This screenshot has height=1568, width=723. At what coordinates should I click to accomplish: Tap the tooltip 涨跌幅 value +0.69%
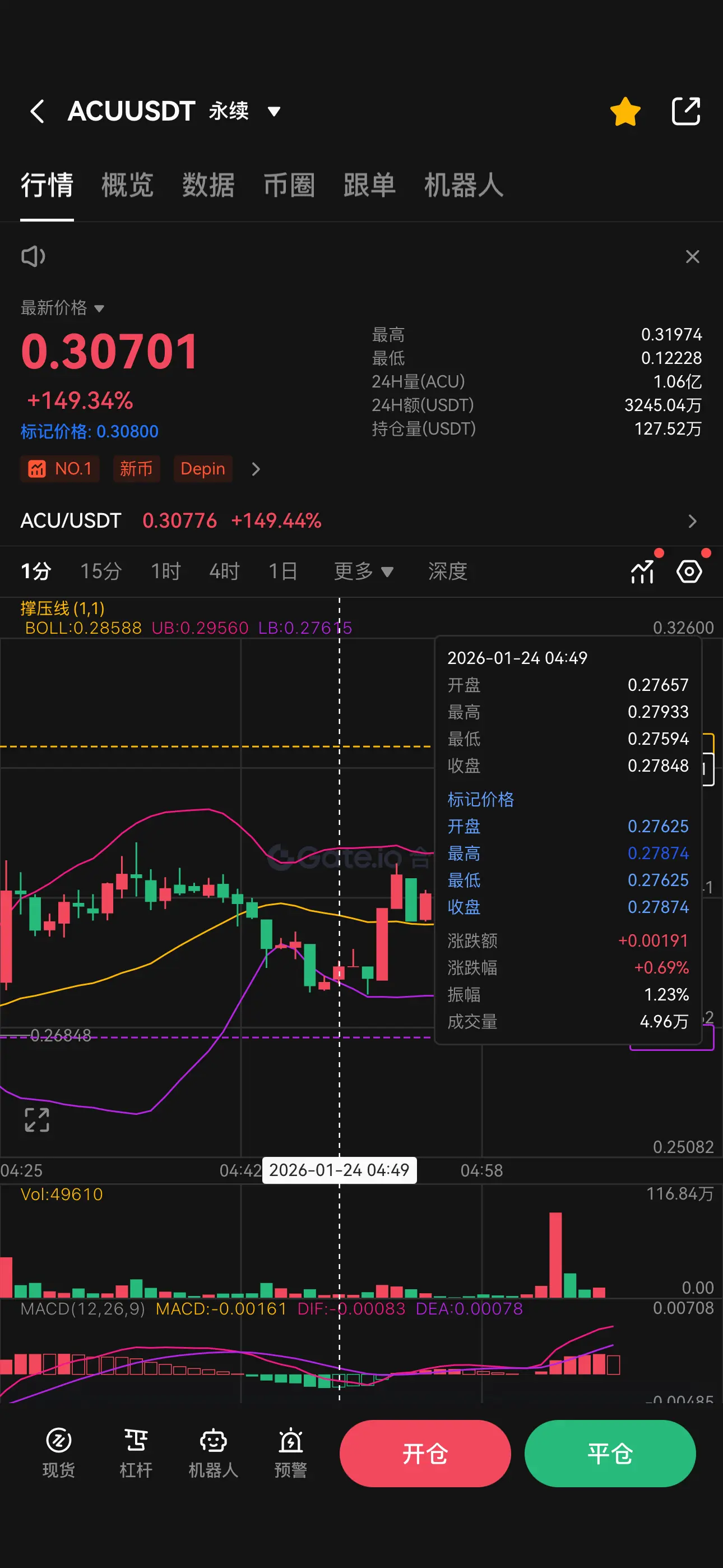coord(661,968)
